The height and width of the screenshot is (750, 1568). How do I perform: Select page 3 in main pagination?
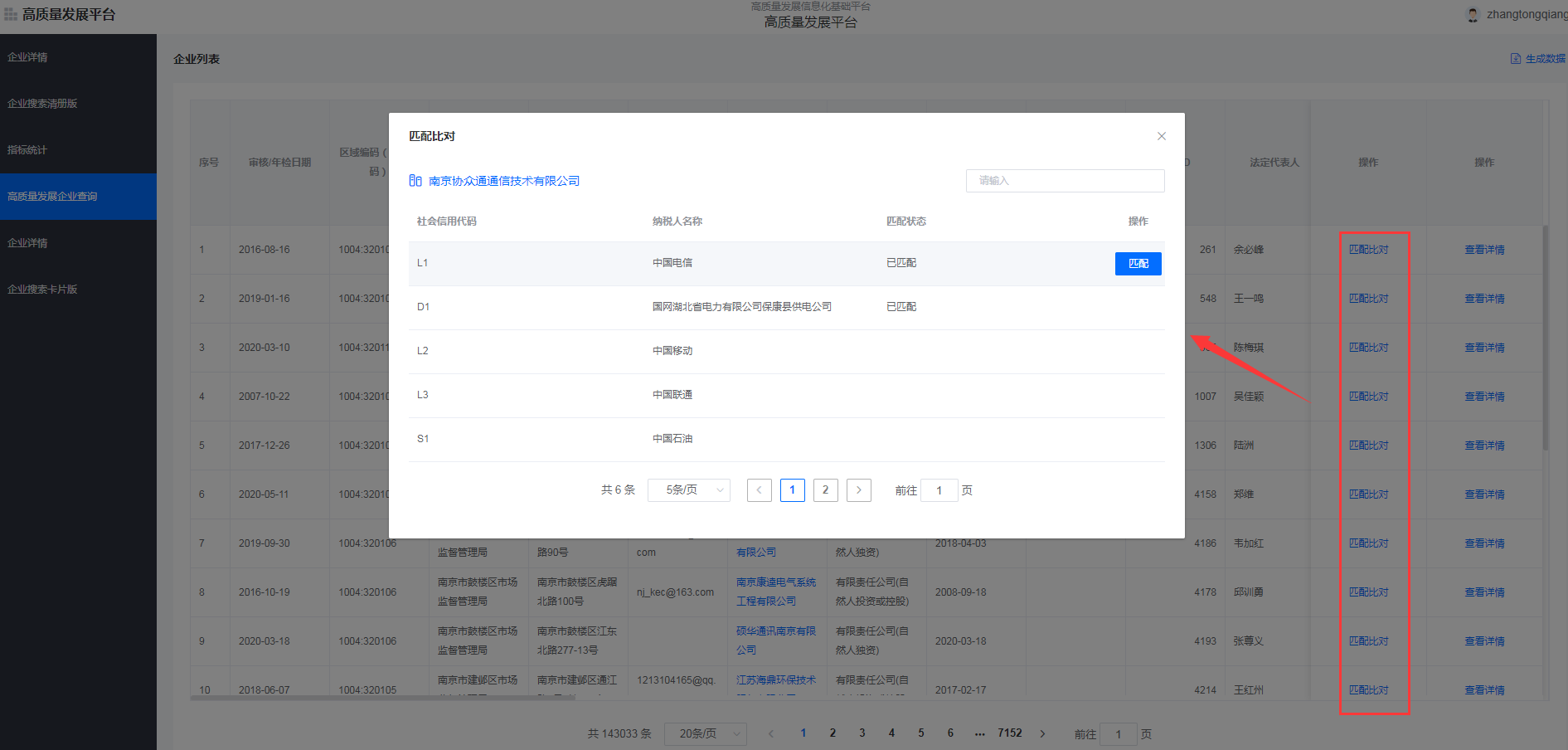[862, 733]
